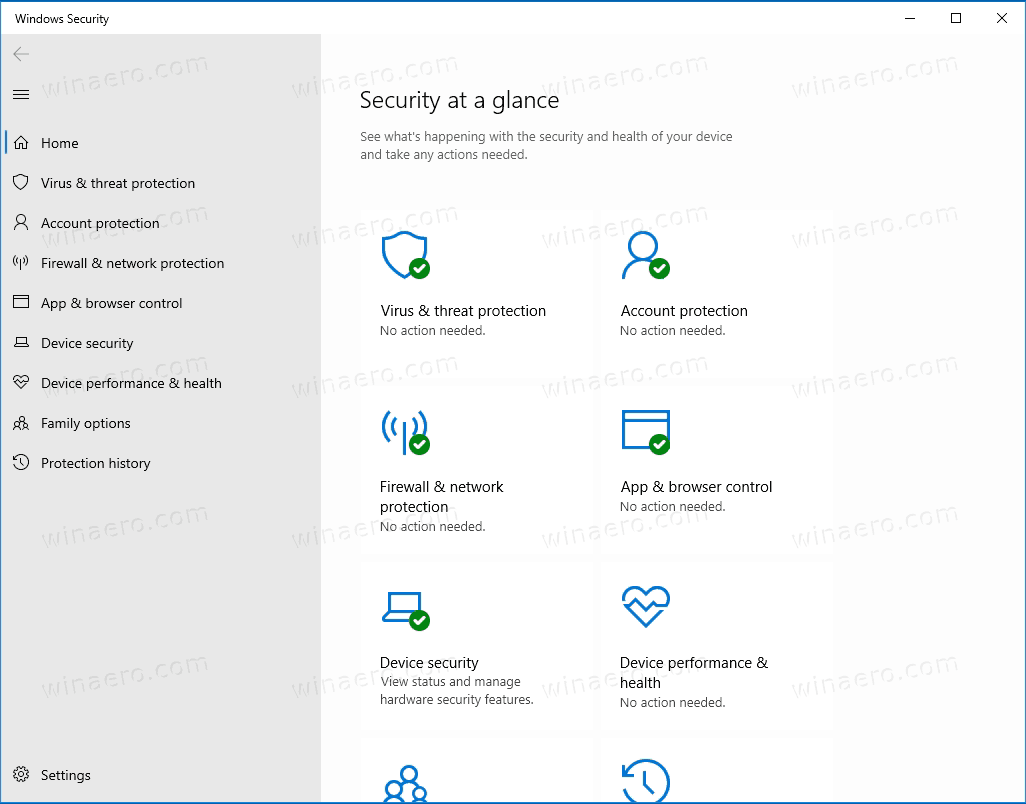Viewport: 1026px width, 804px height.
Task: Click the Device security tile title
Action: coord(429,663)
